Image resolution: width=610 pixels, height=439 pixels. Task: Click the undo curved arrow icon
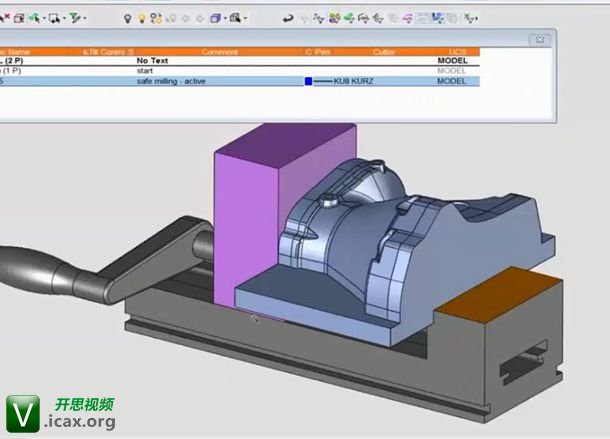pyautogui.click(x=288, y=18)
